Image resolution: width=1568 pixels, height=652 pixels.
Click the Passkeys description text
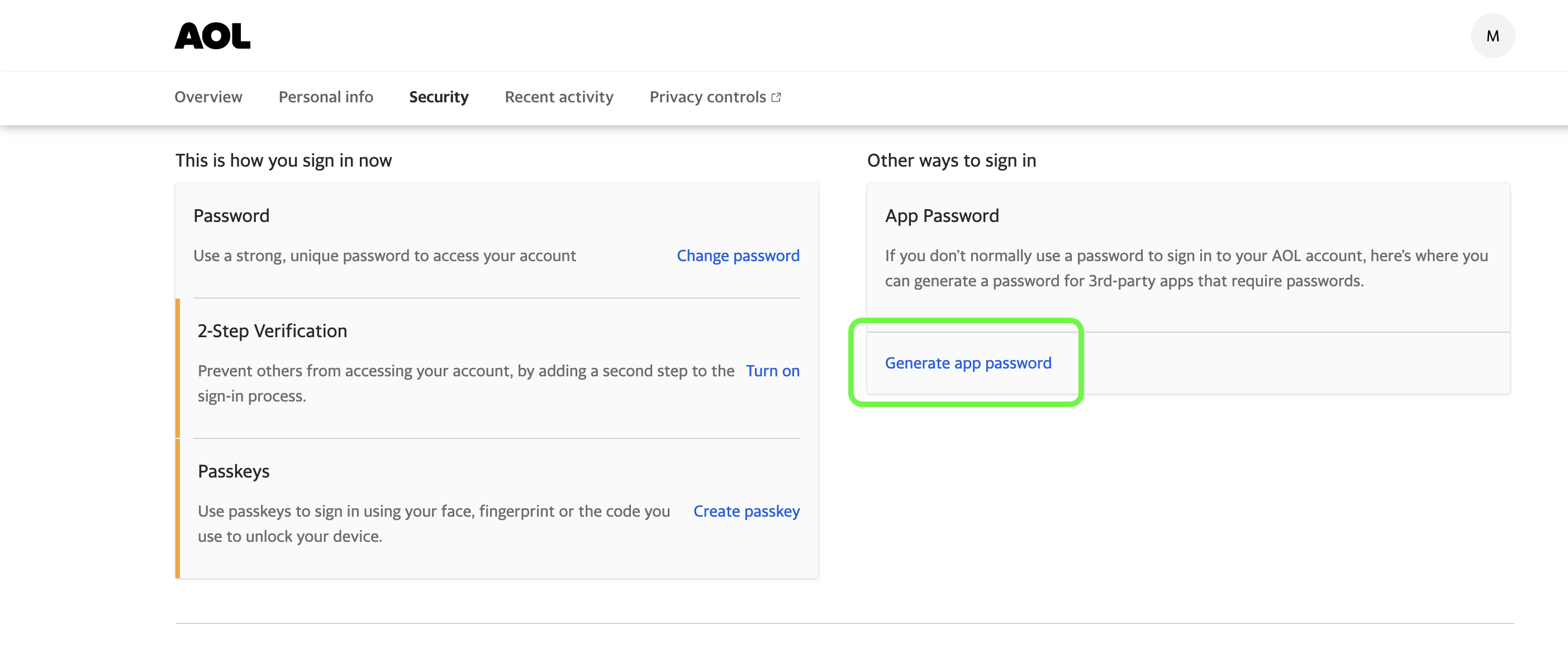click(434, 523)
